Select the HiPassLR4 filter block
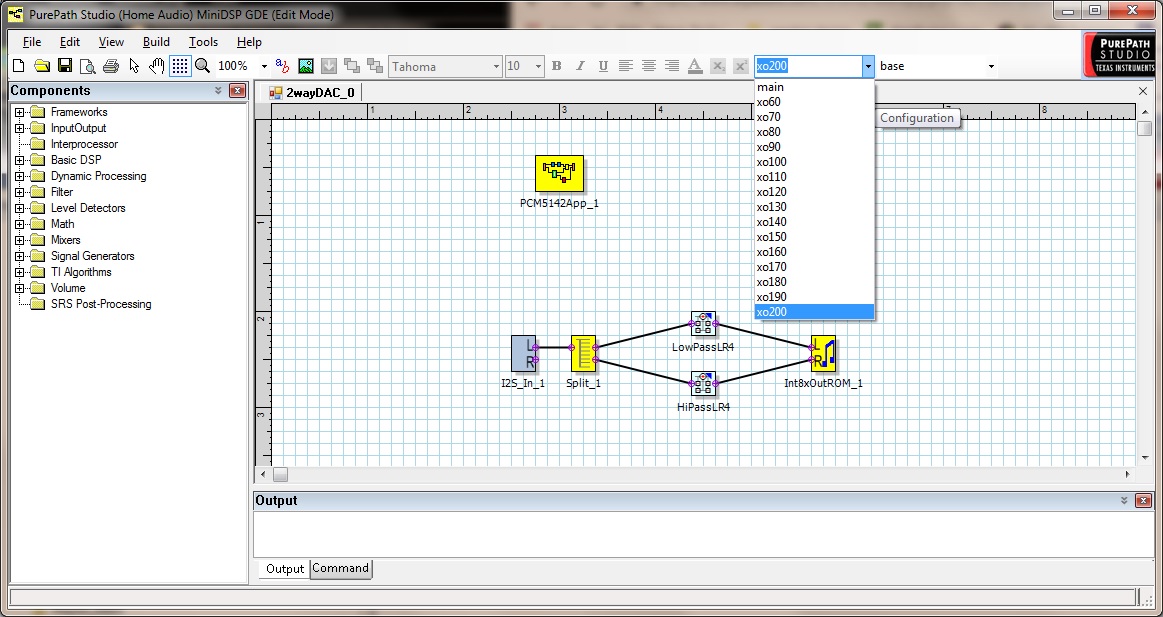This screenshot has height=617, width=1163. [x=703, y=384]
